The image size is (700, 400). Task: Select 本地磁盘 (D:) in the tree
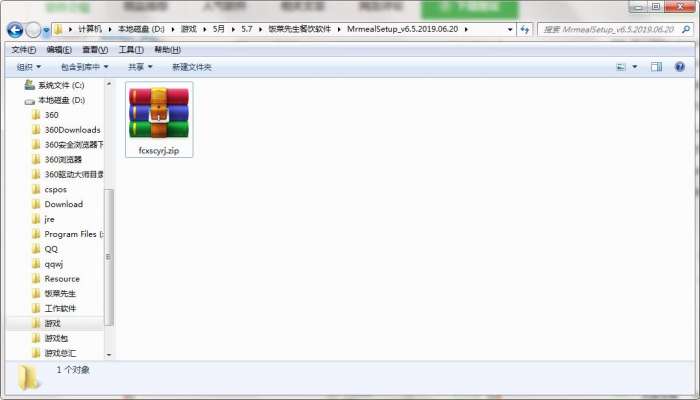coord(61,100)
